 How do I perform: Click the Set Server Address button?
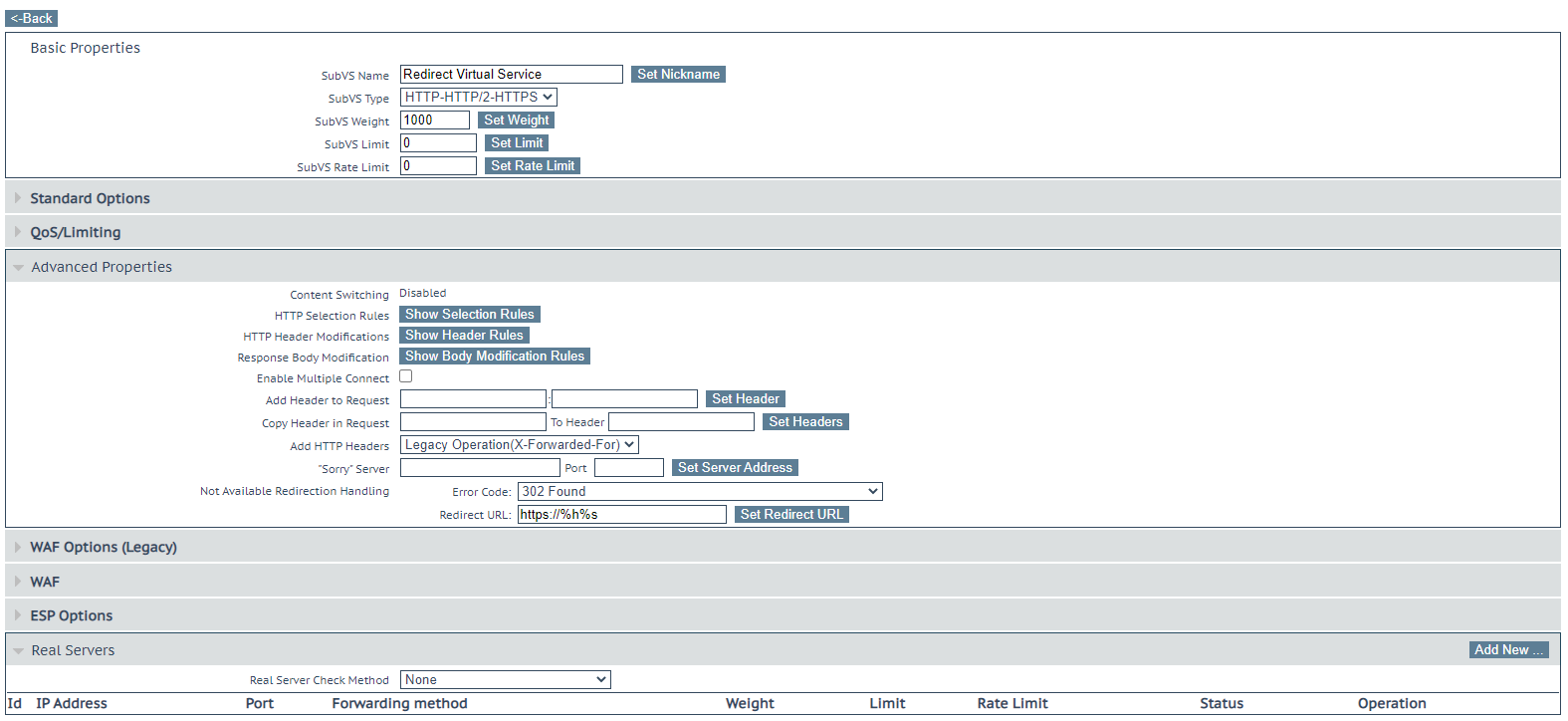pos(735,468)
